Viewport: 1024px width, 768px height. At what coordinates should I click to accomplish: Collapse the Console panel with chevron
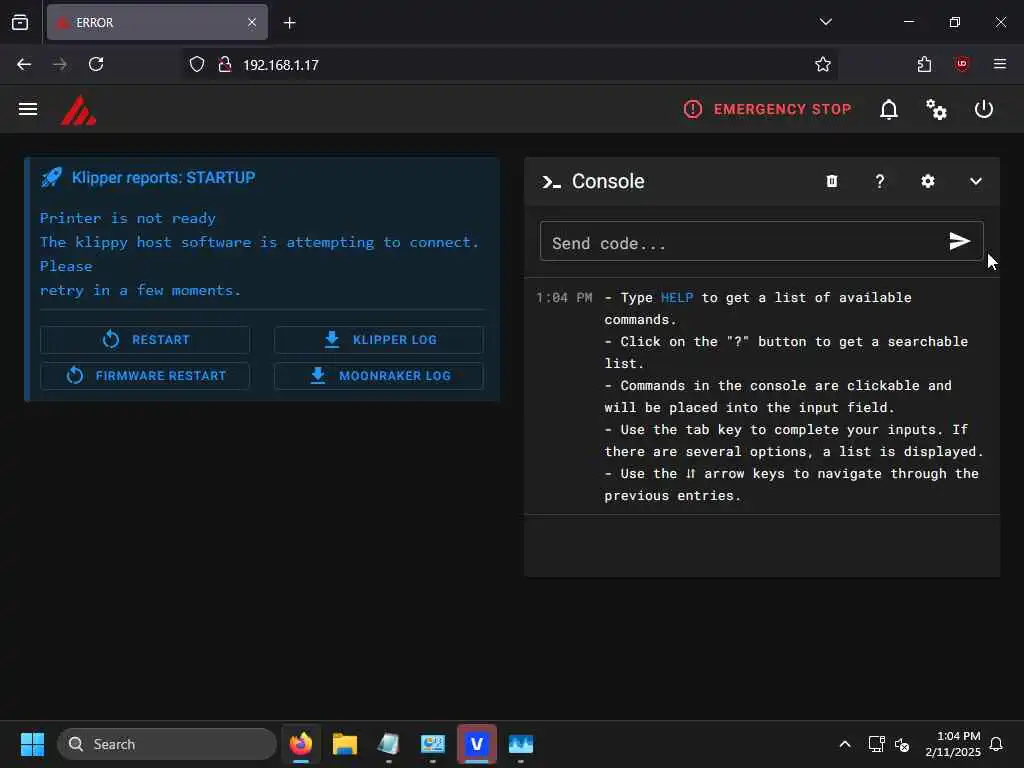(976, 182)
